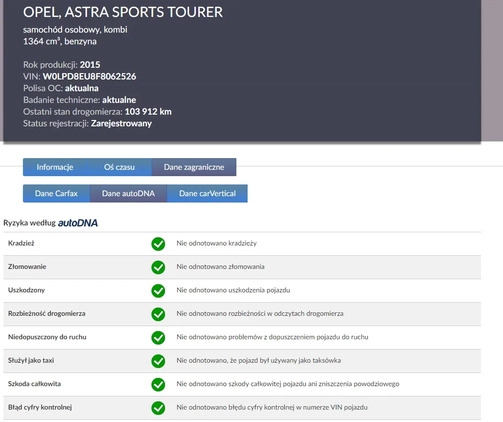Screen dimensions: 503x422
Task: Click the production year 2015
Action: coord(90,65)
